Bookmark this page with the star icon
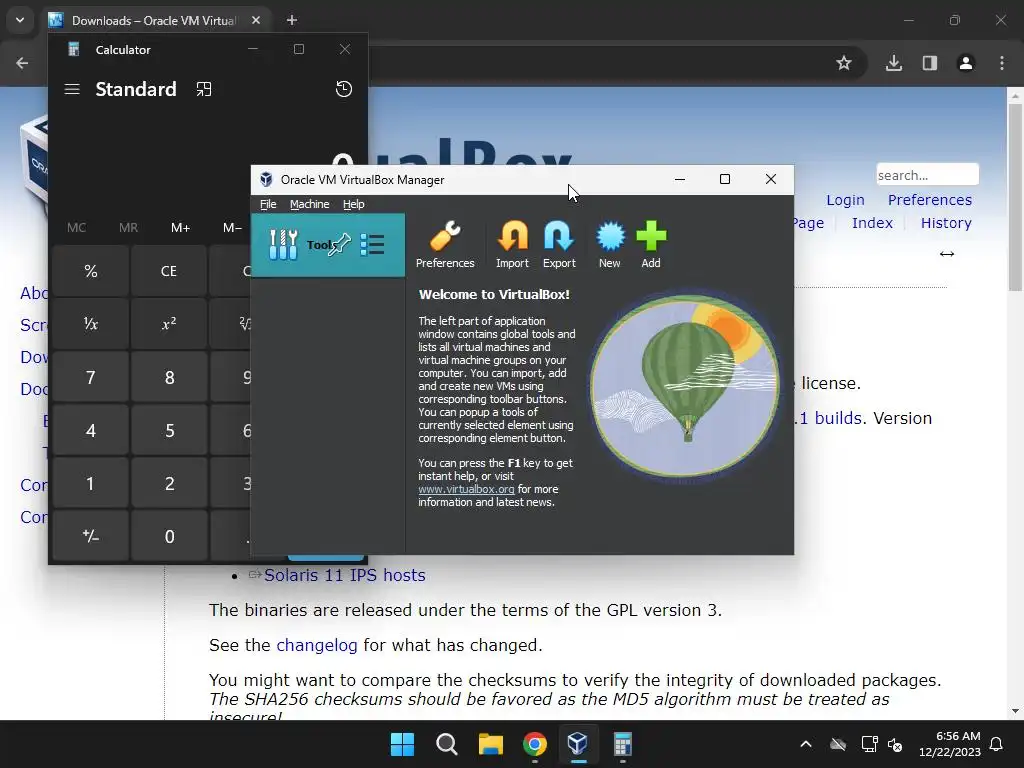1024x768 pixels. tap(844, 63)
